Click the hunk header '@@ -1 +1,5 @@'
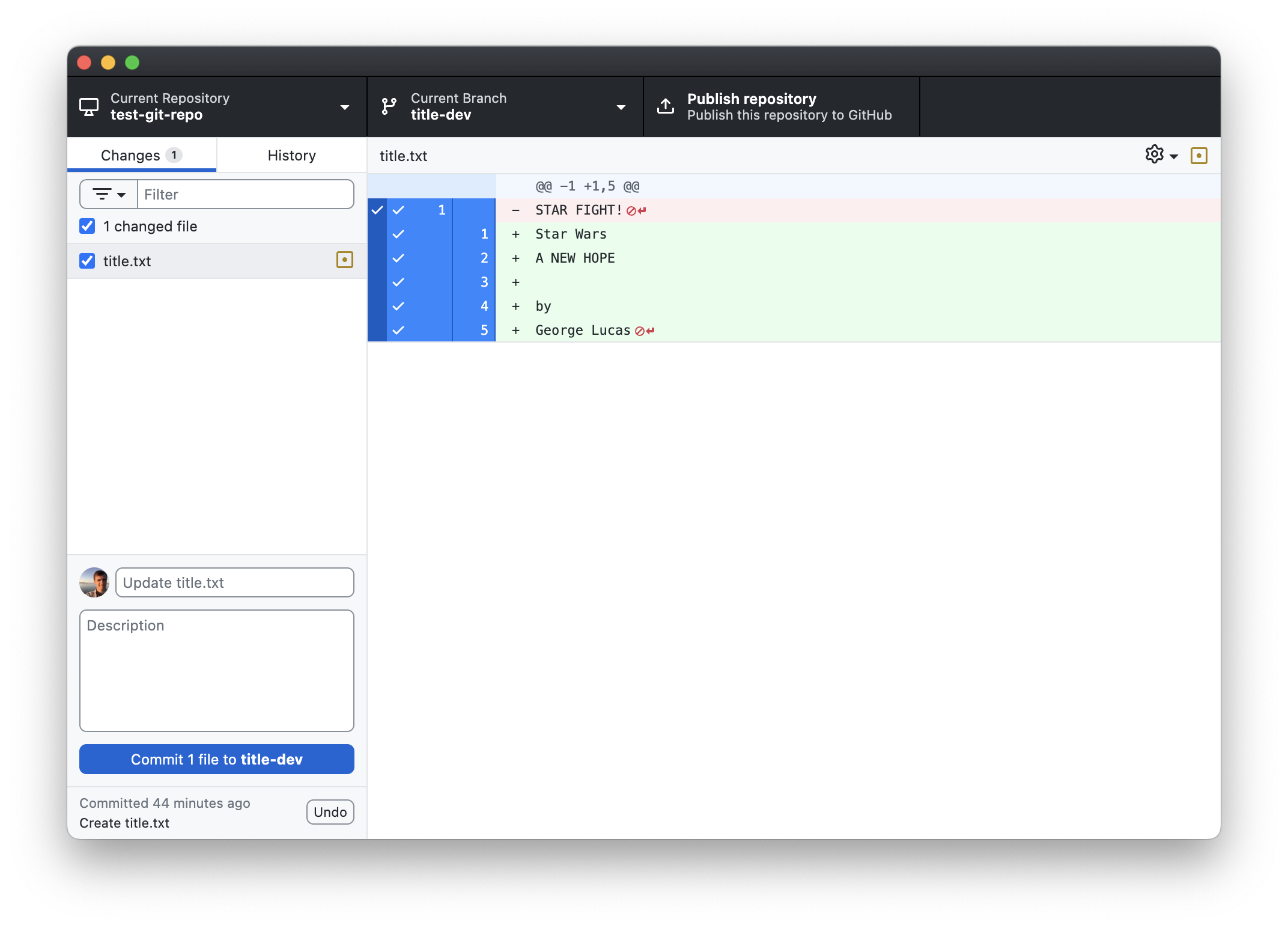 click(588, 186)
